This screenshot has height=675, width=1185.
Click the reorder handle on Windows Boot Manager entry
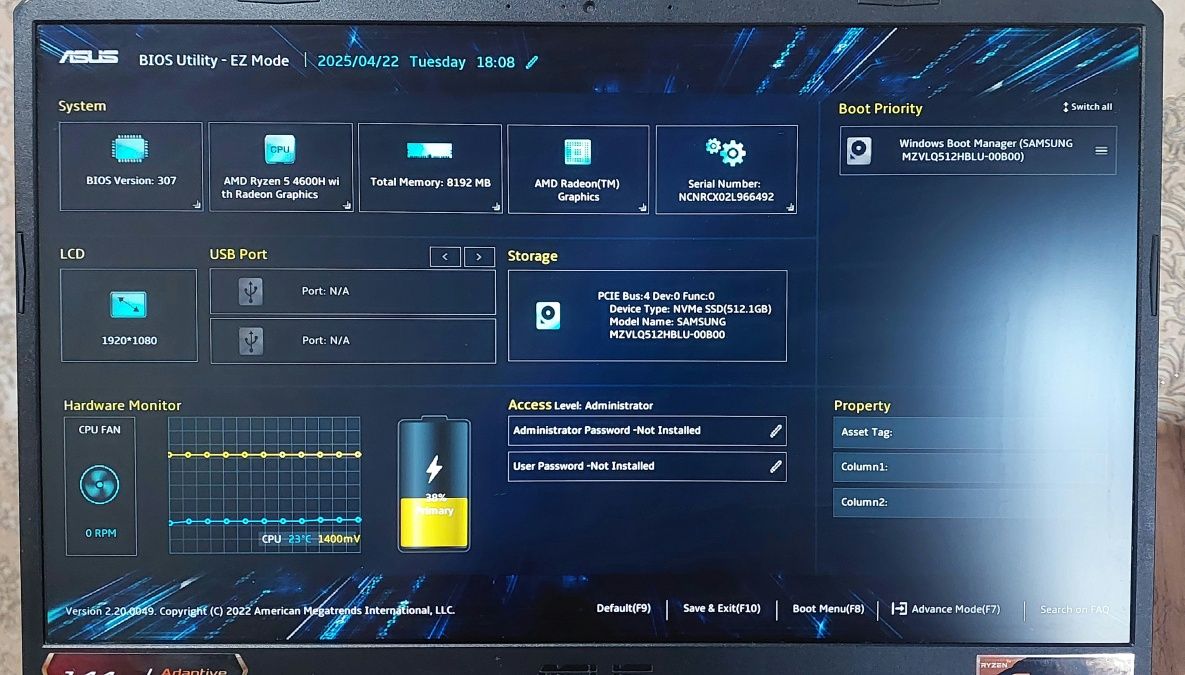[1101, 150]
